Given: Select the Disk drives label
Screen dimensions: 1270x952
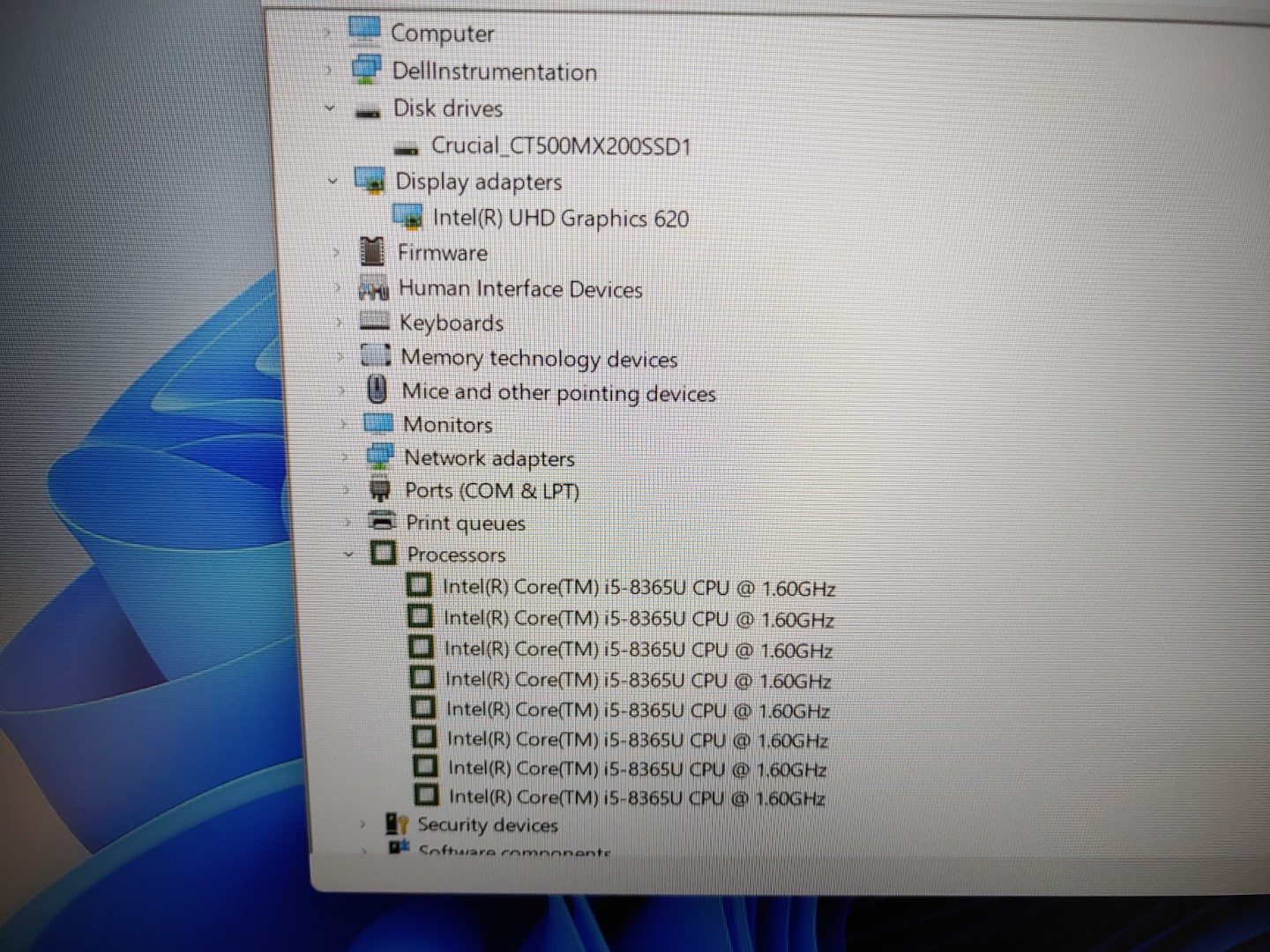Looking at the screenshot, I should pos(448,108).
